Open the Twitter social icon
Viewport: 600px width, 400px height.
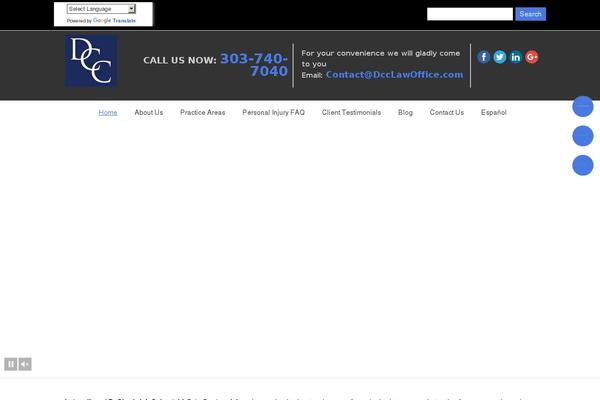(x=500, y=57)
